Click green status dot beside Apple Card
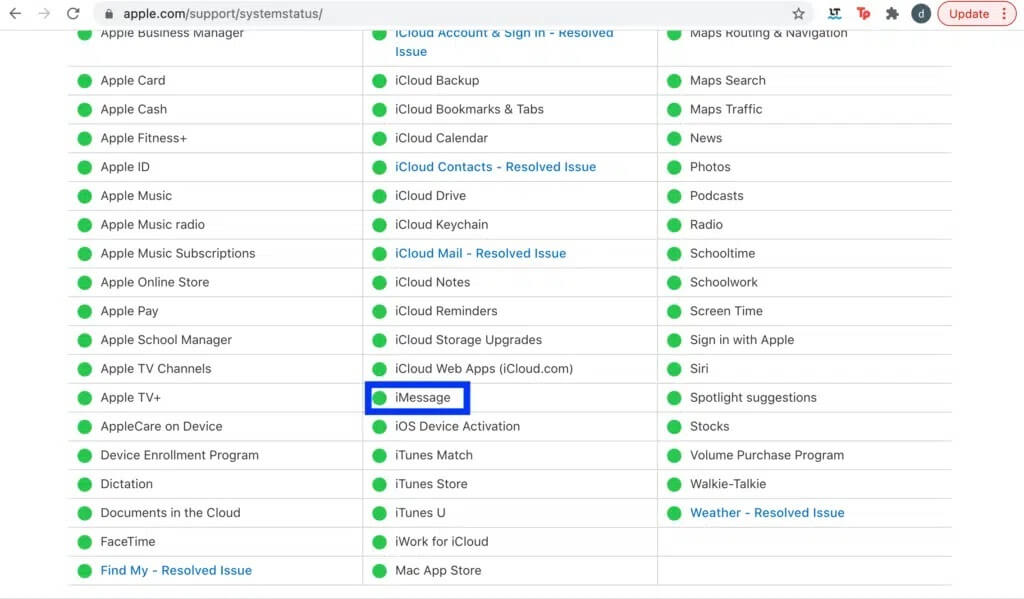The width and height of the screenshot is (1024, 599). (84, 80)
